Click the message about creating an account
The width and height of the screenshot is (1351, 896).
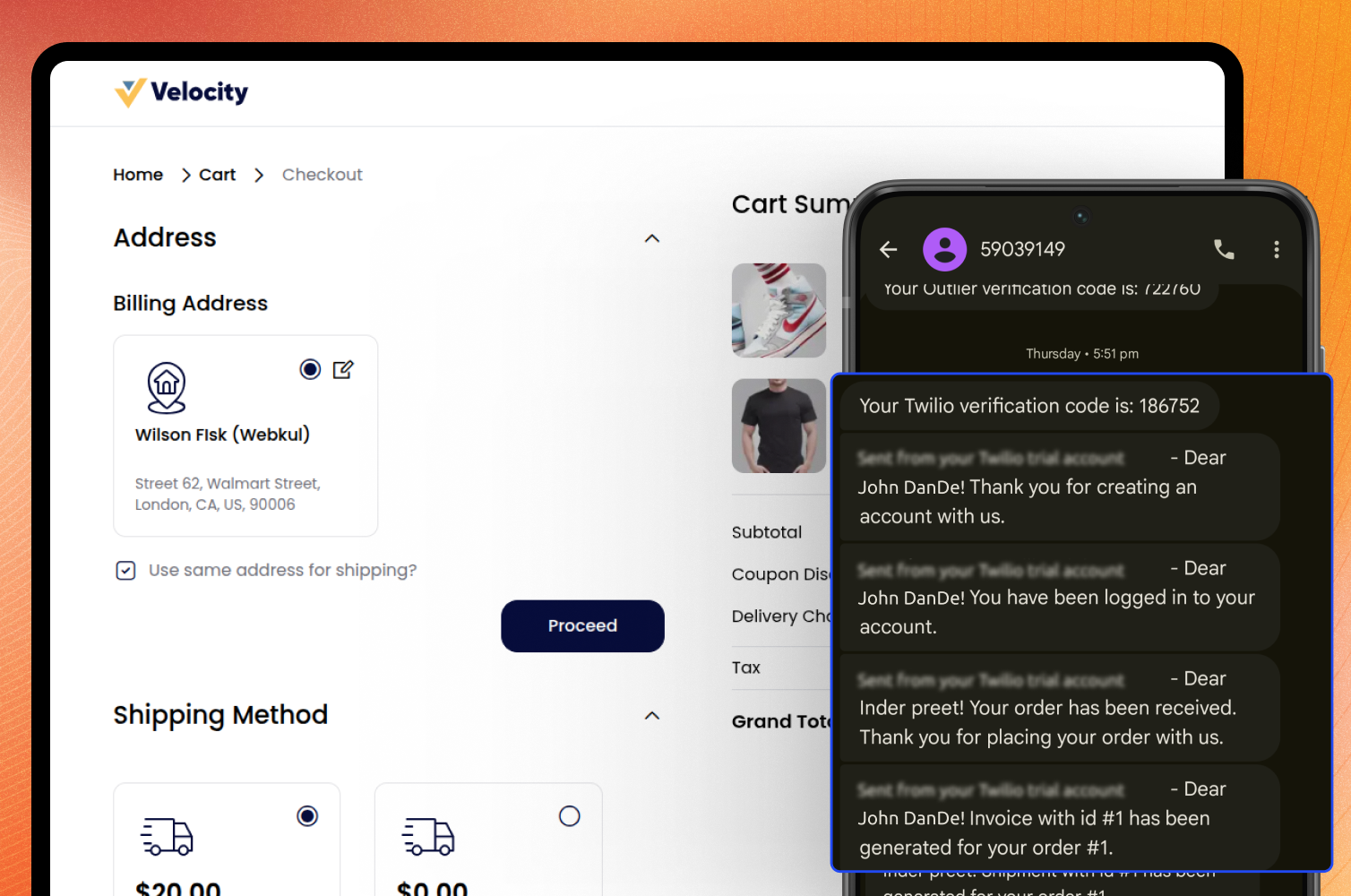point(1059,487)
